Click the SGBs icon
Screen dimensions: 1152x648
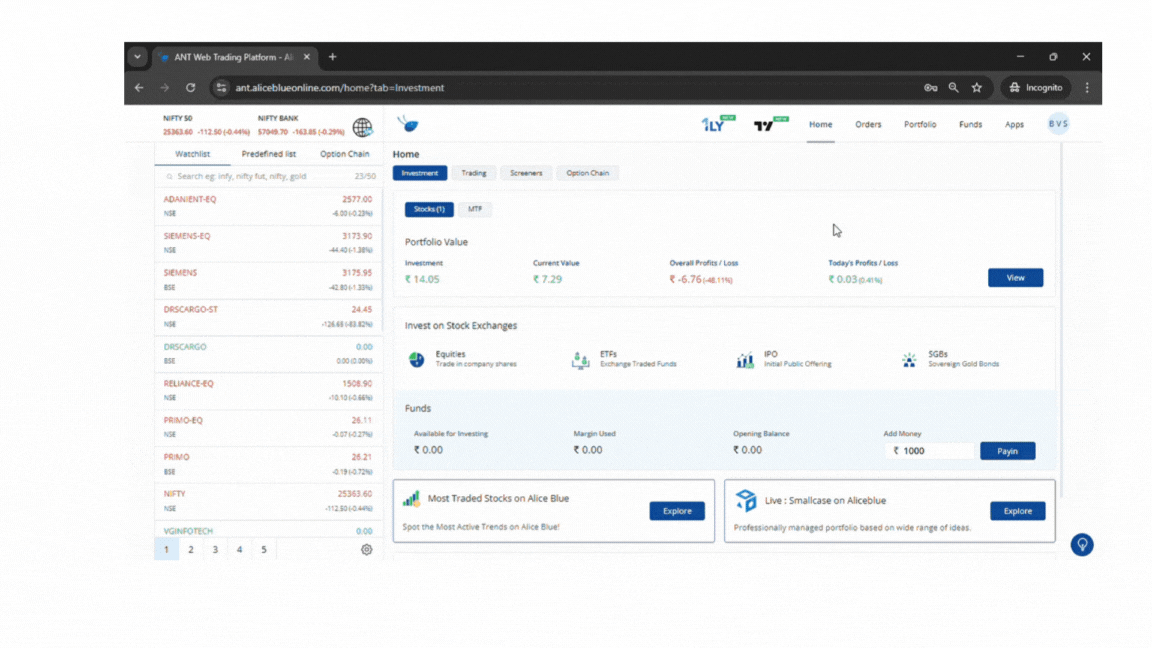(910, 360)
